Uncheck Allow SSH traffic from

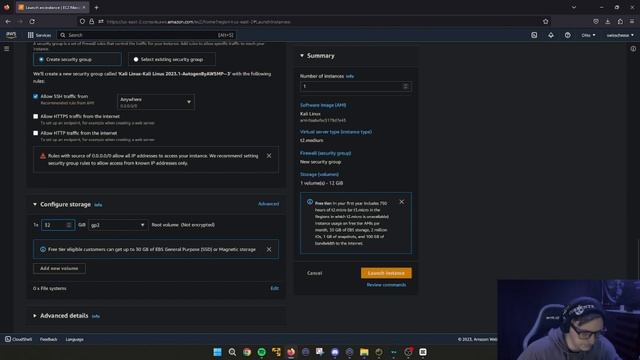(36, 97)
